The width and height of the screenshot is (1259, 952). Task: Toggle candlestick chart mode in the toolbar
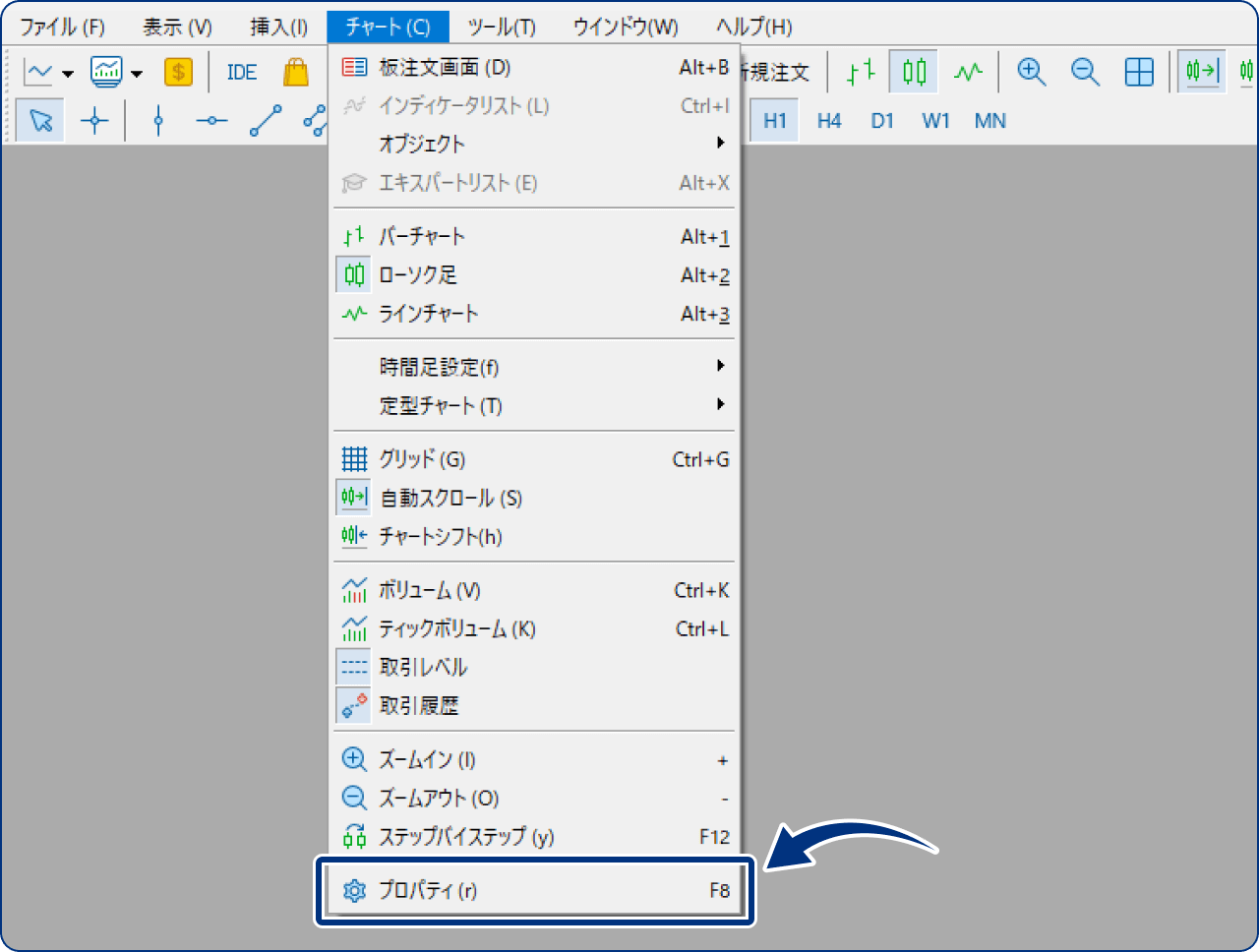(x=912, y=72)
